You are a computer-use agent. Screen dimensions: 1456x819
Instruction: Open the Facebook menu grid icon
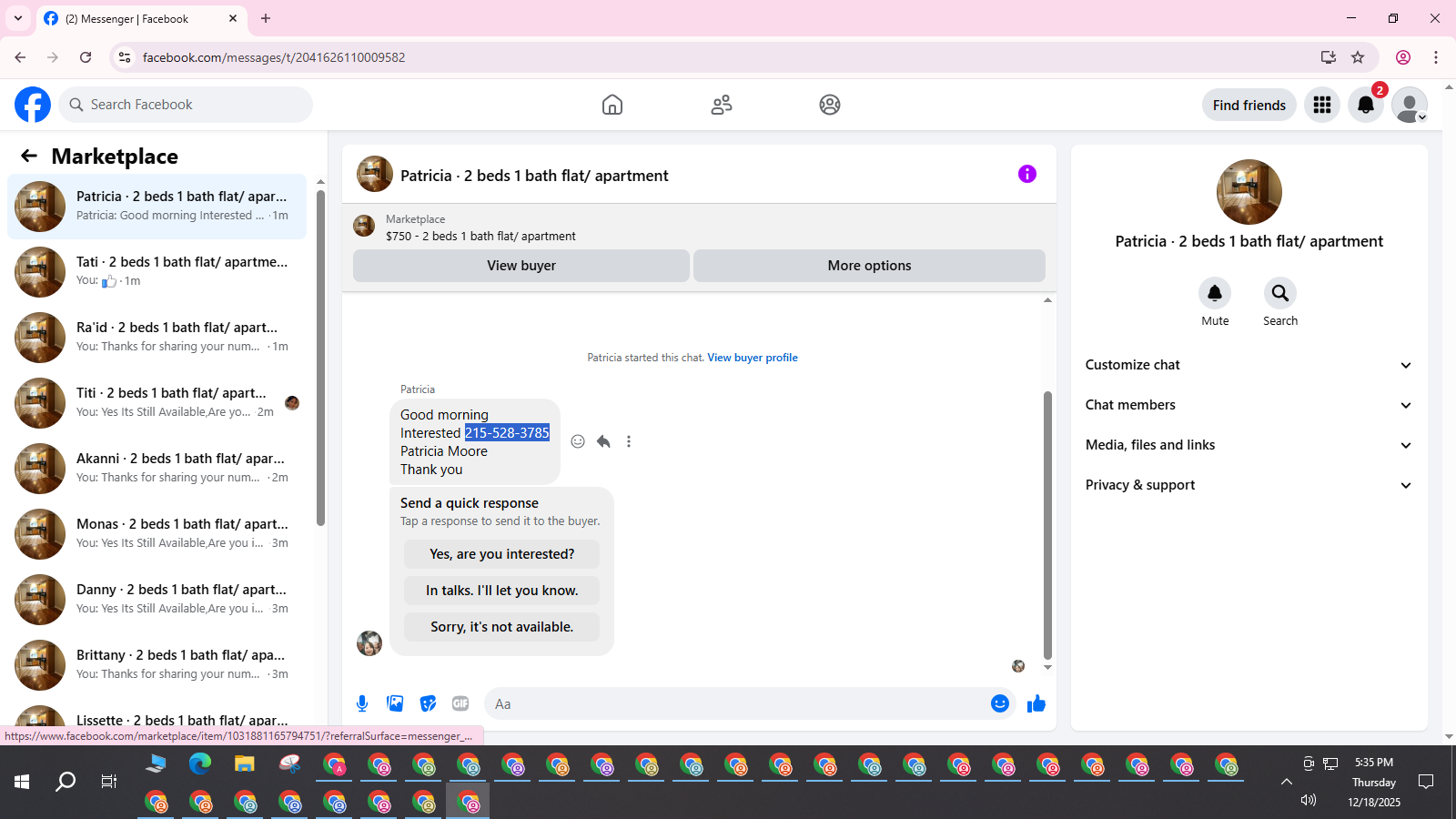click(1322, 105)
